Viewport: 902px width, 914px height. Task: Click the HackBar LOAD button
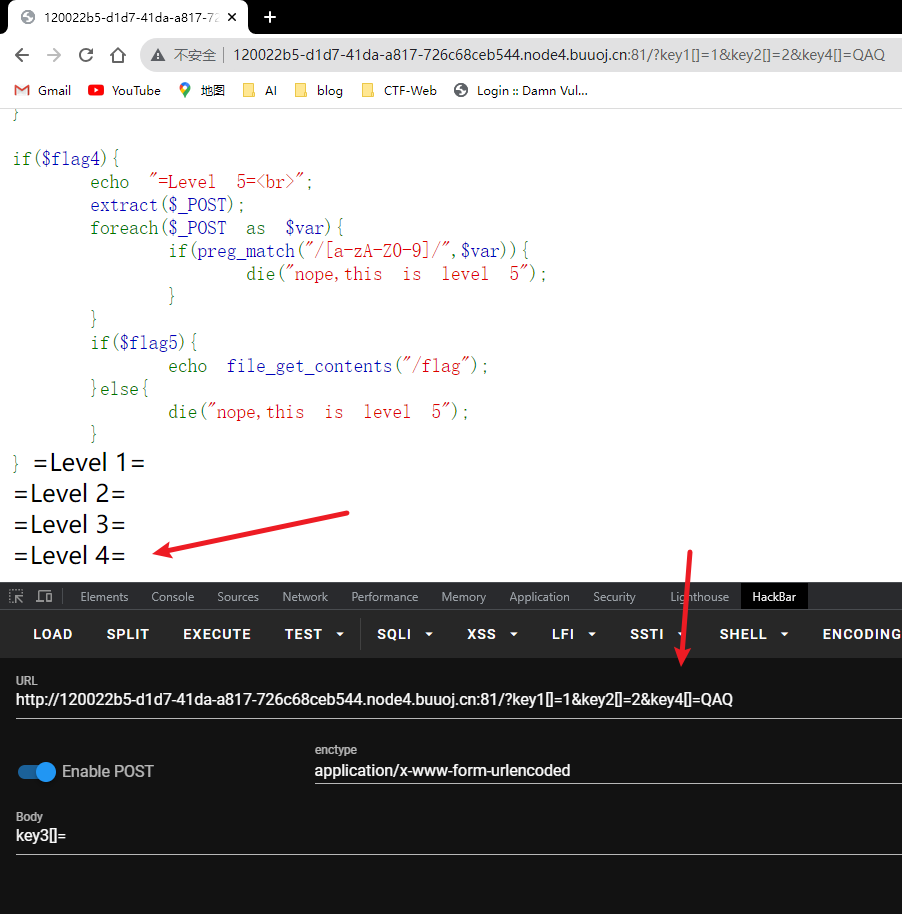[52, 634]
